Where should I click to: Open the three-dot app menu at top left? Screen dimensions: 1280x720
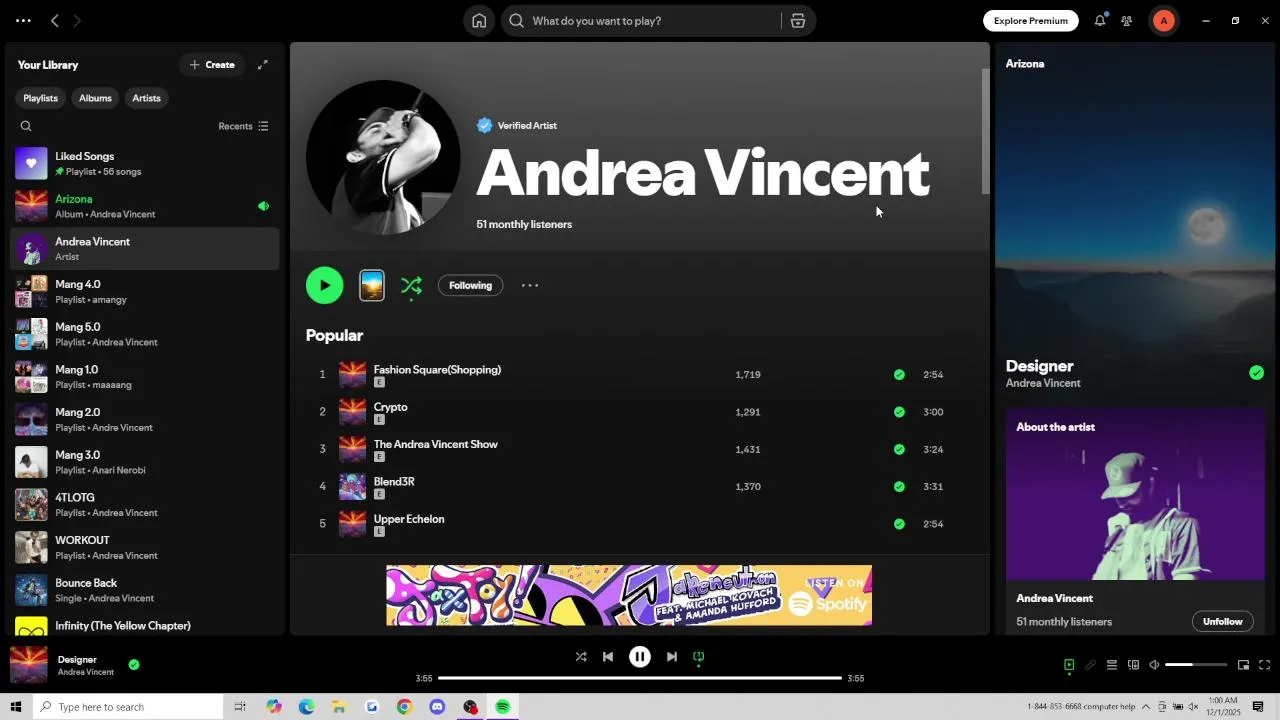23,21
